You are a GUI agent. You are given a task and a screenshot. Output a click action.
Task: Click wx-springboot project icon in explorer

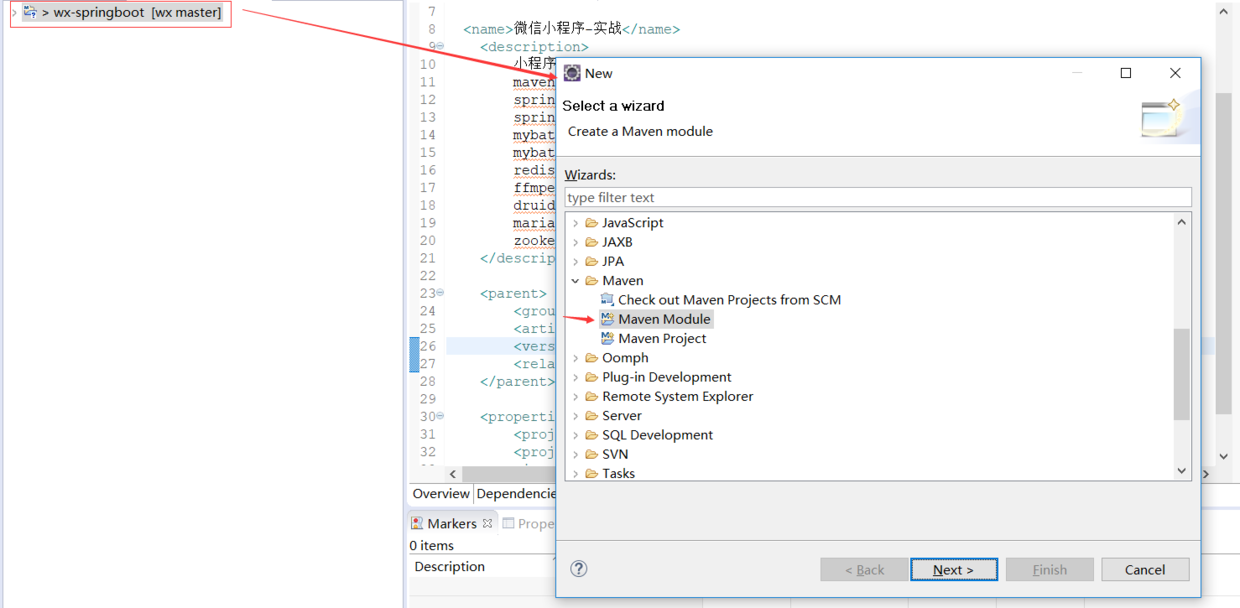[30, 13]
